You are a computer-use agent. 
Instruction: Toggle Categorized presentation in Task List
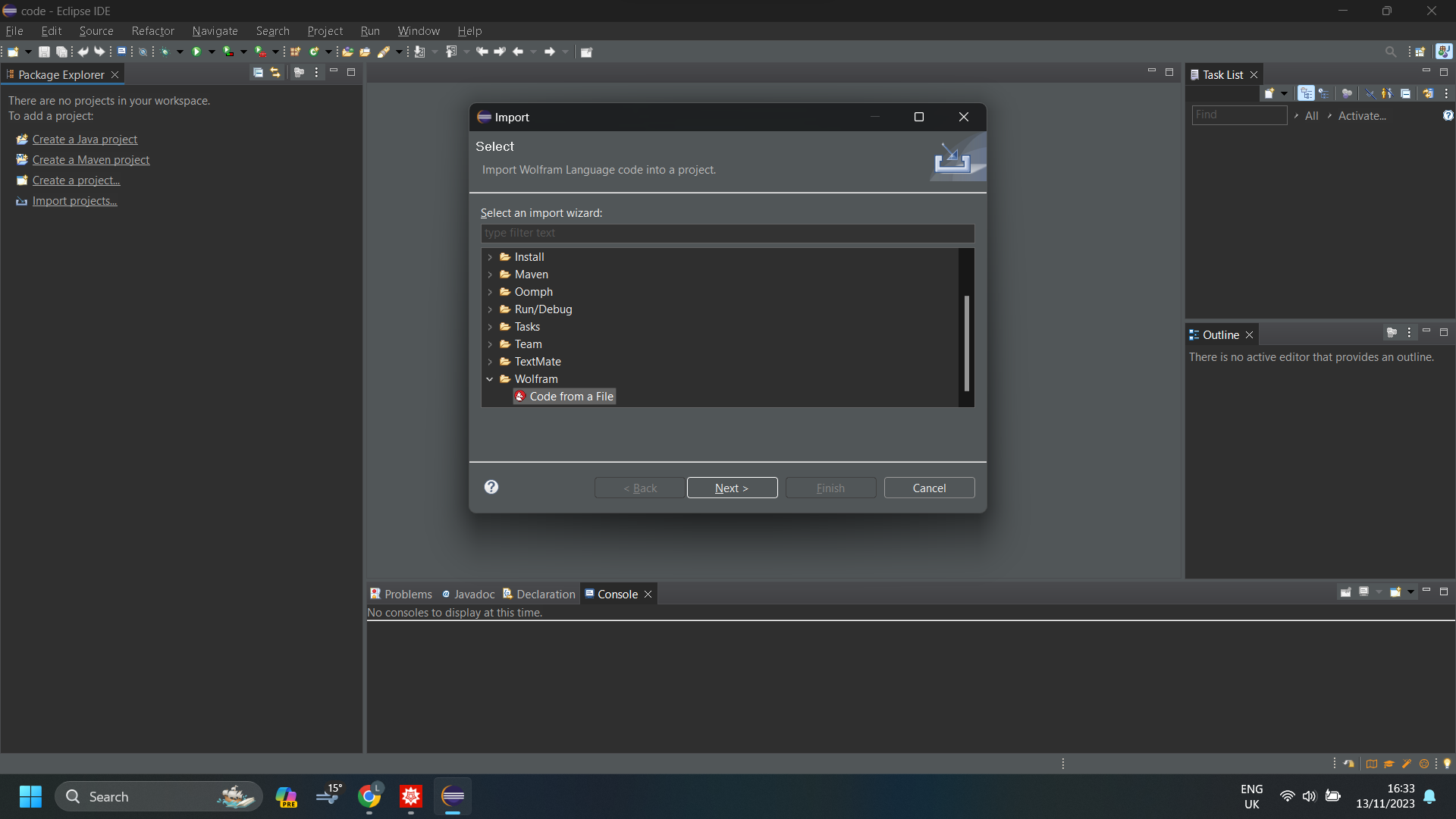[1306, 93]
